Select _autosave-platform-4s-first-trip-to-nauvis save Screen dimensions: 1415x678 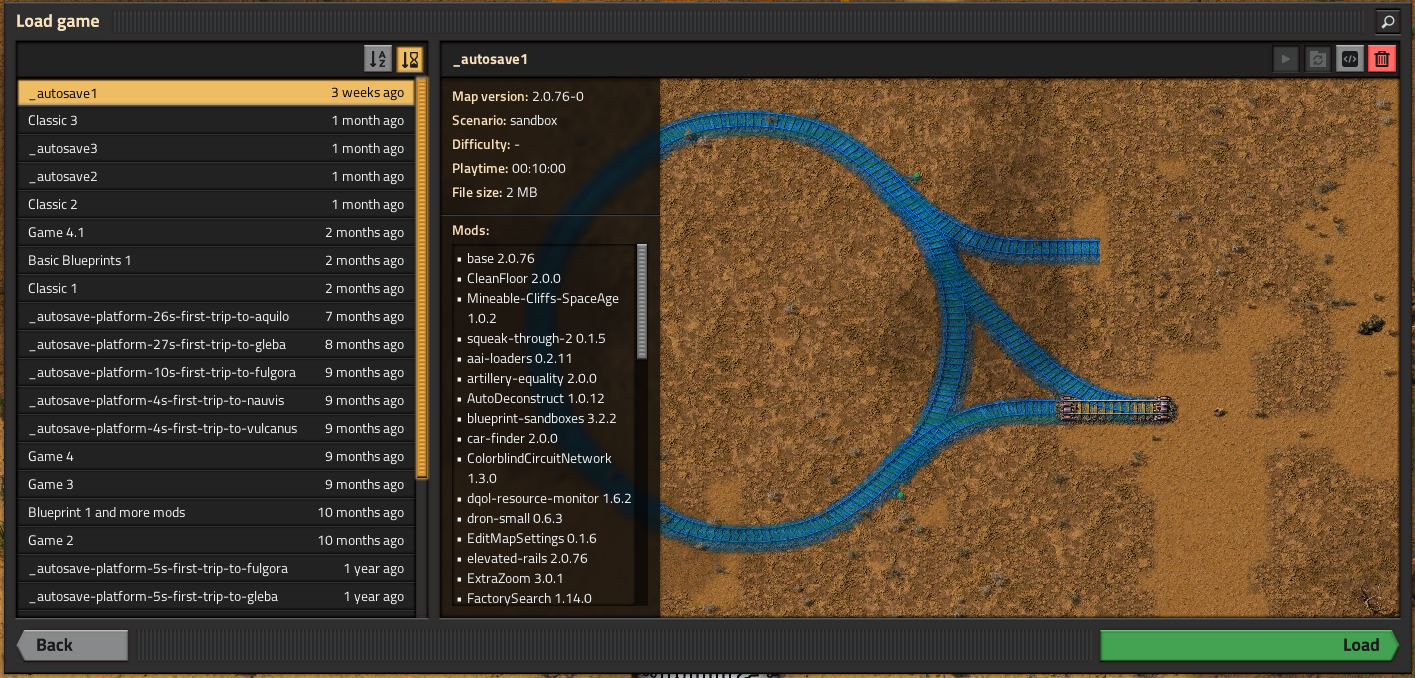[x=216, y=401]
